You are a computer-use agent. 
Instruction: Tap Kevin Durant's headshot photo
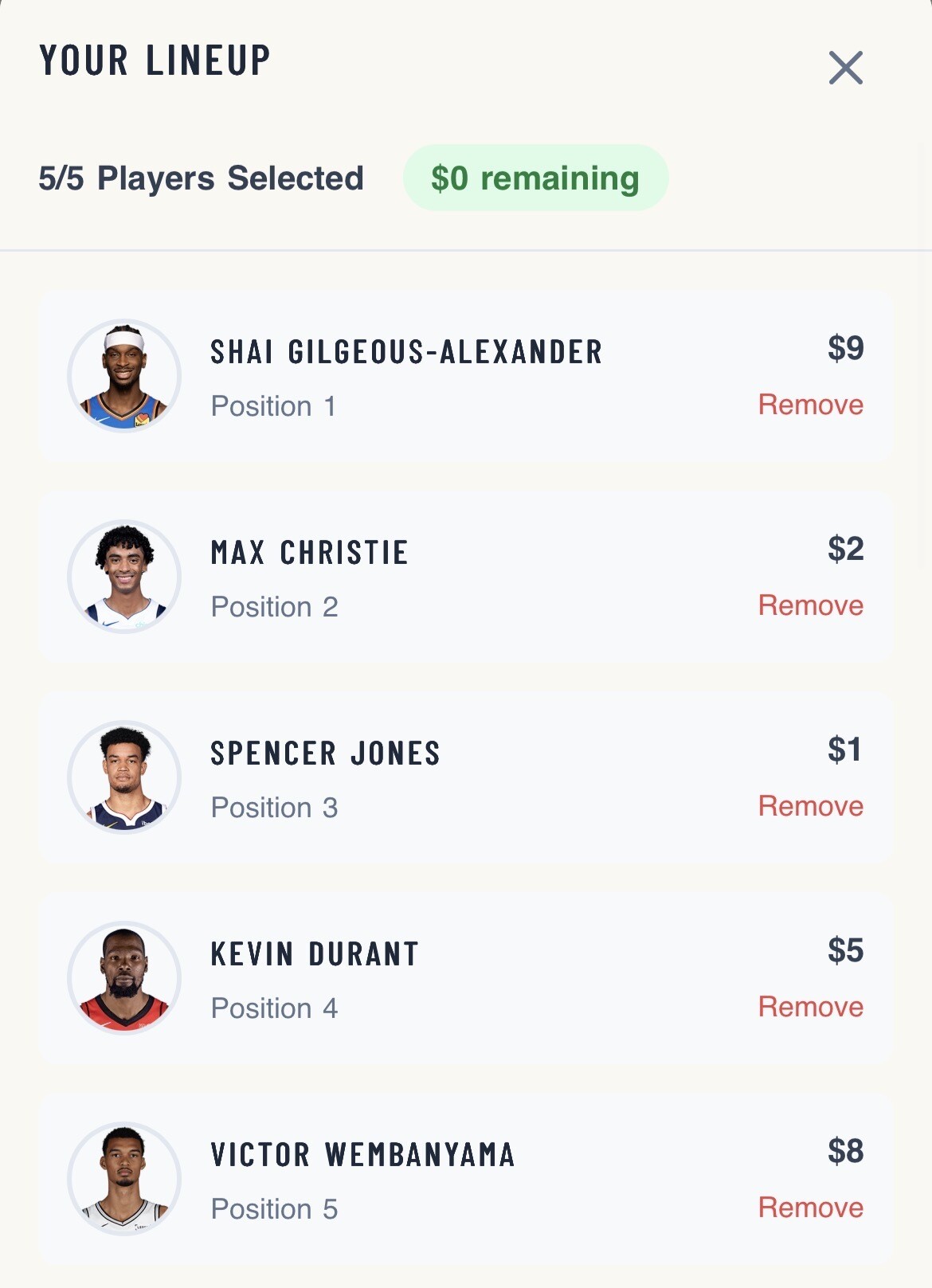124,978
